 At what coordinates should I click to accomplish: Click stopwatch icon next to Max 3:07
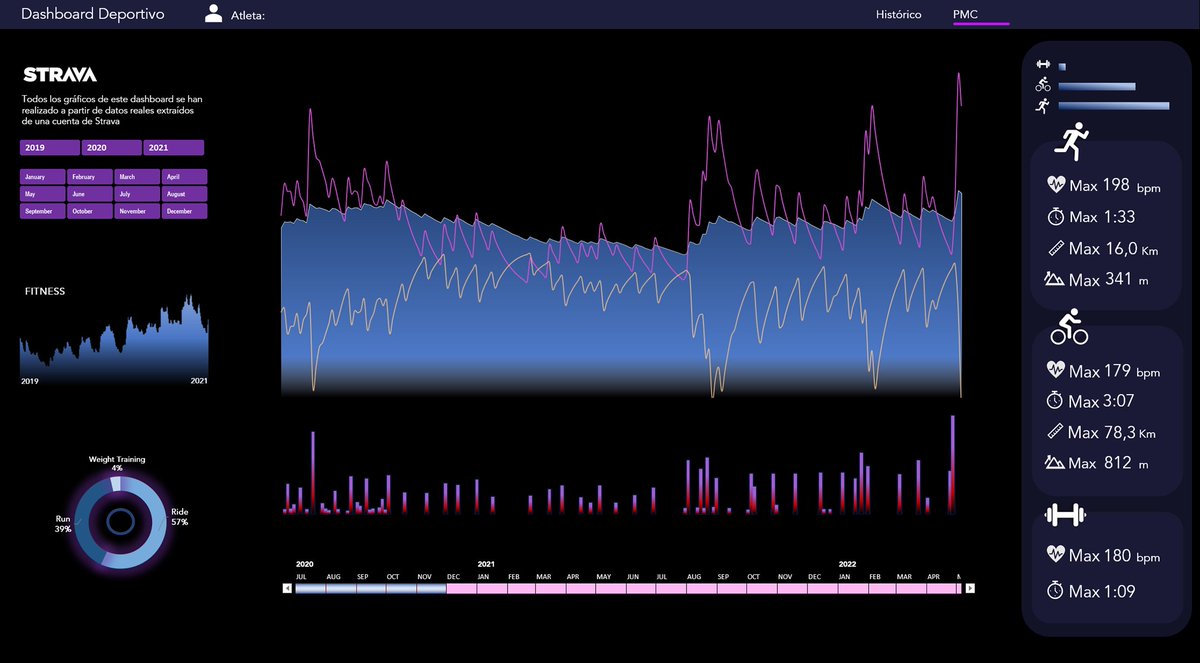(1056, 400)
